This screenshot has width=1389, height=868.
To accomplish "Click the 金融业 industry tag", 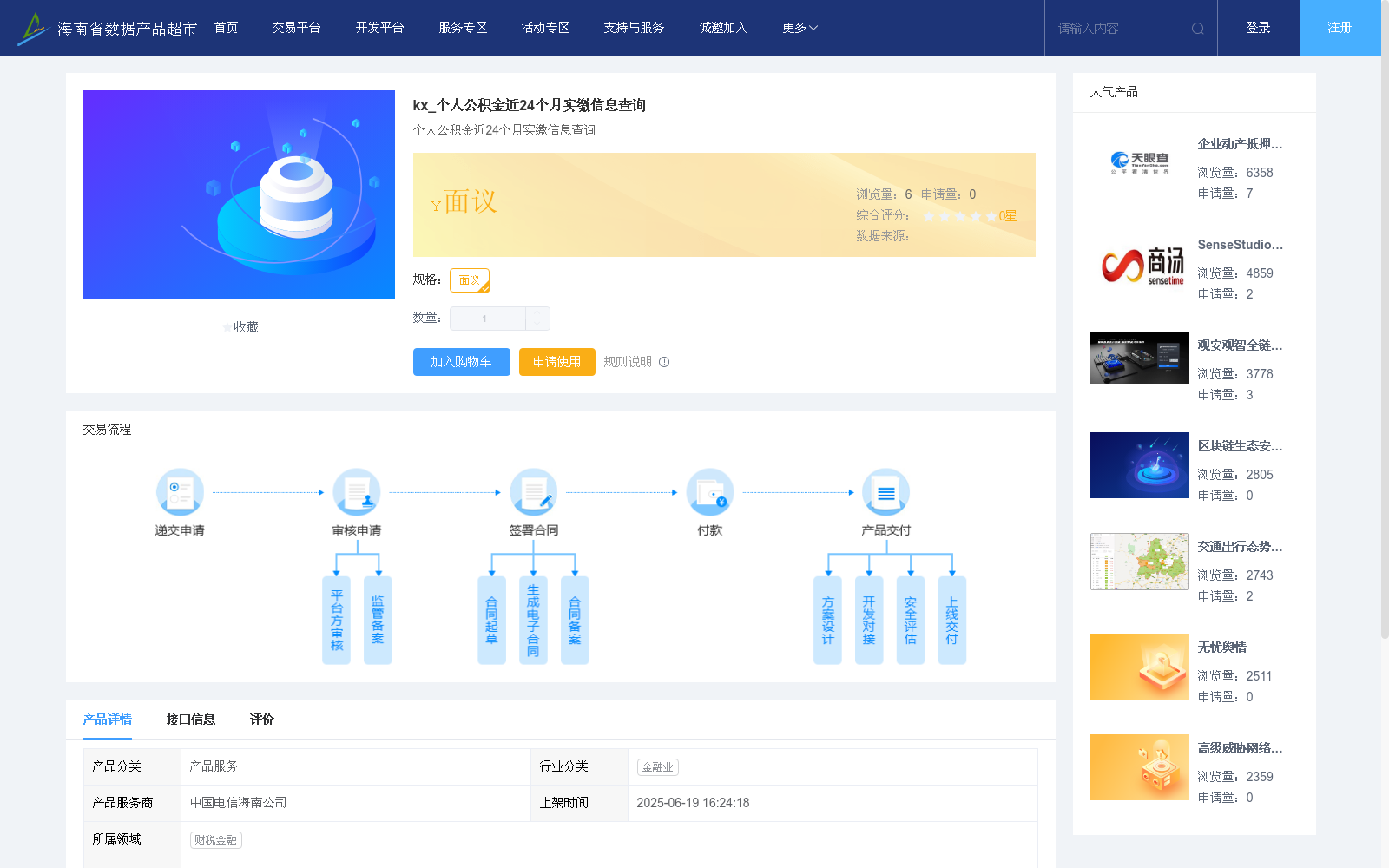I will [658, 767].
